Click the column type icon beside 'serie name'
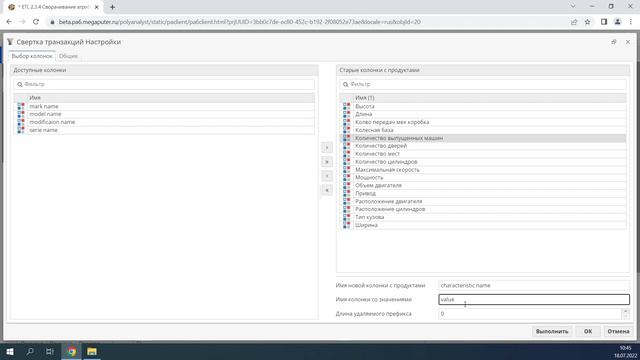The height and width of the screenshot is (360, 640). [21, 130]
